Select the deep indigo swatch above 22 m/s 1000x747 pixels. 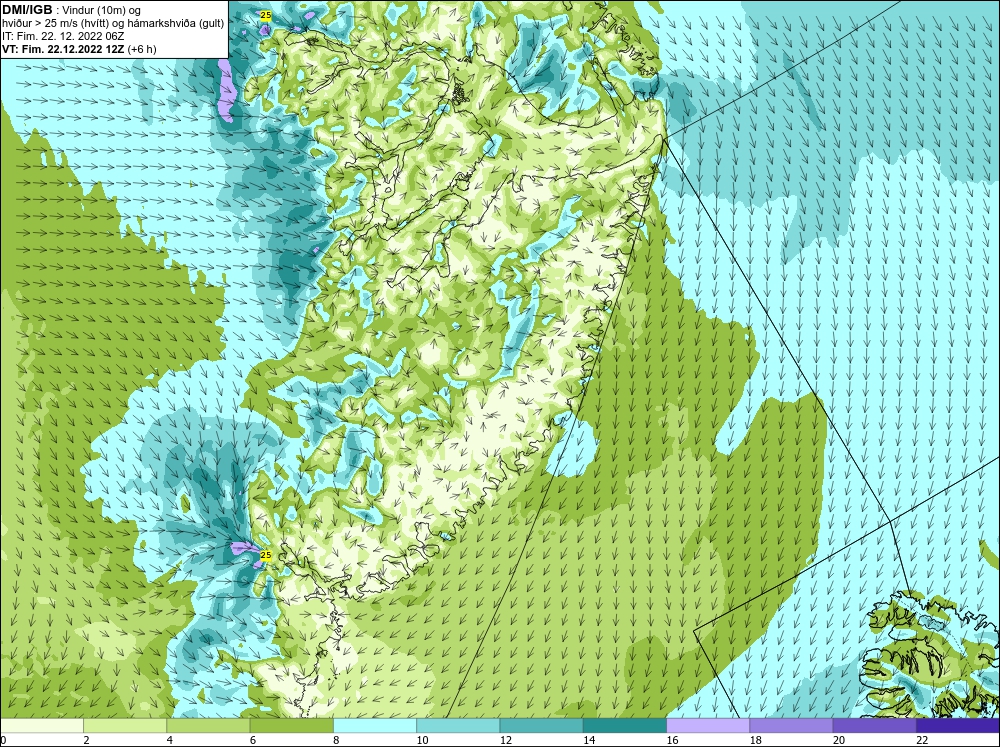[x=957, y=726]
